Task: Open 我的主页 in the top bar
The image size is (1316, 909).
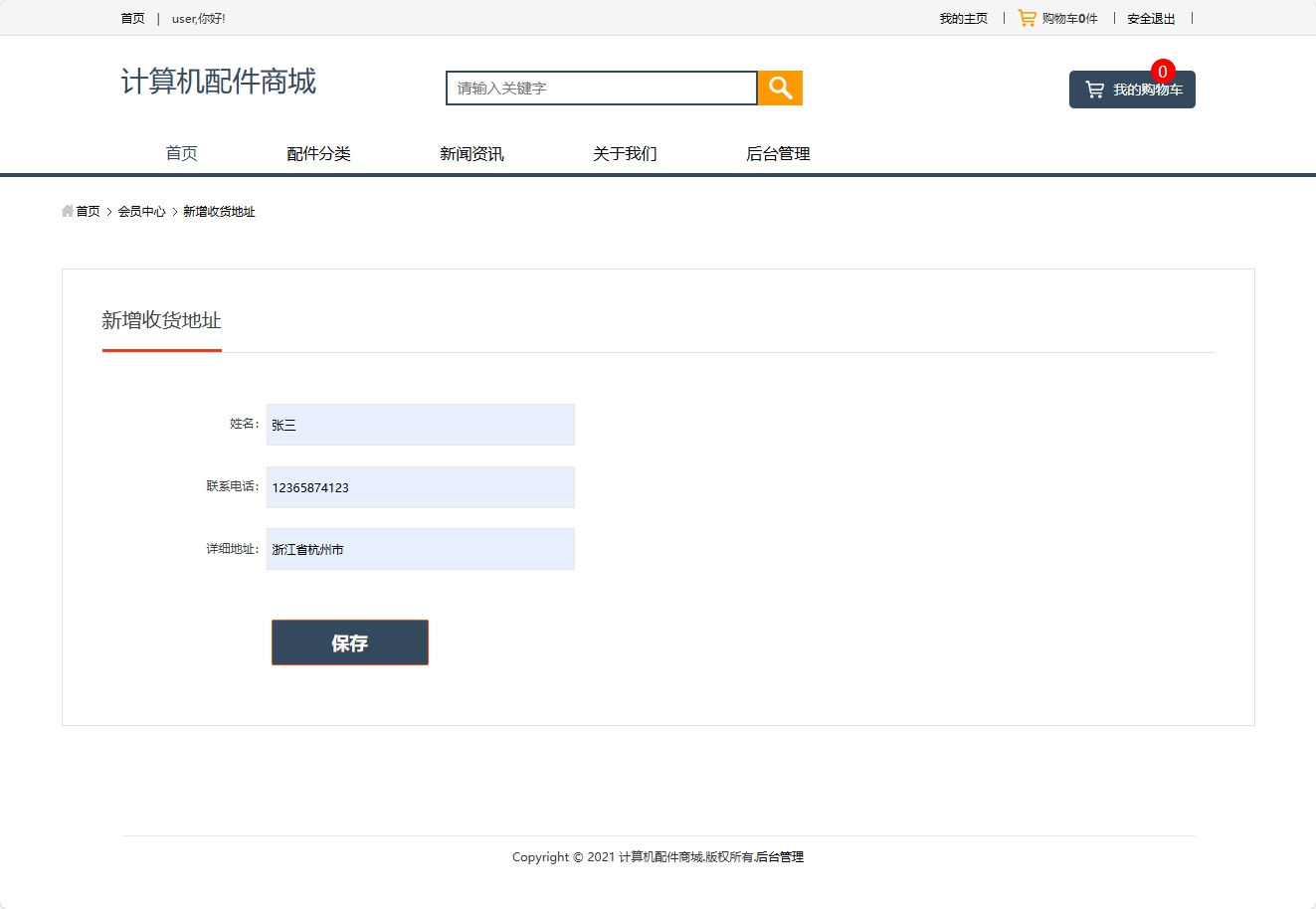Action: [x=962, y=17]
